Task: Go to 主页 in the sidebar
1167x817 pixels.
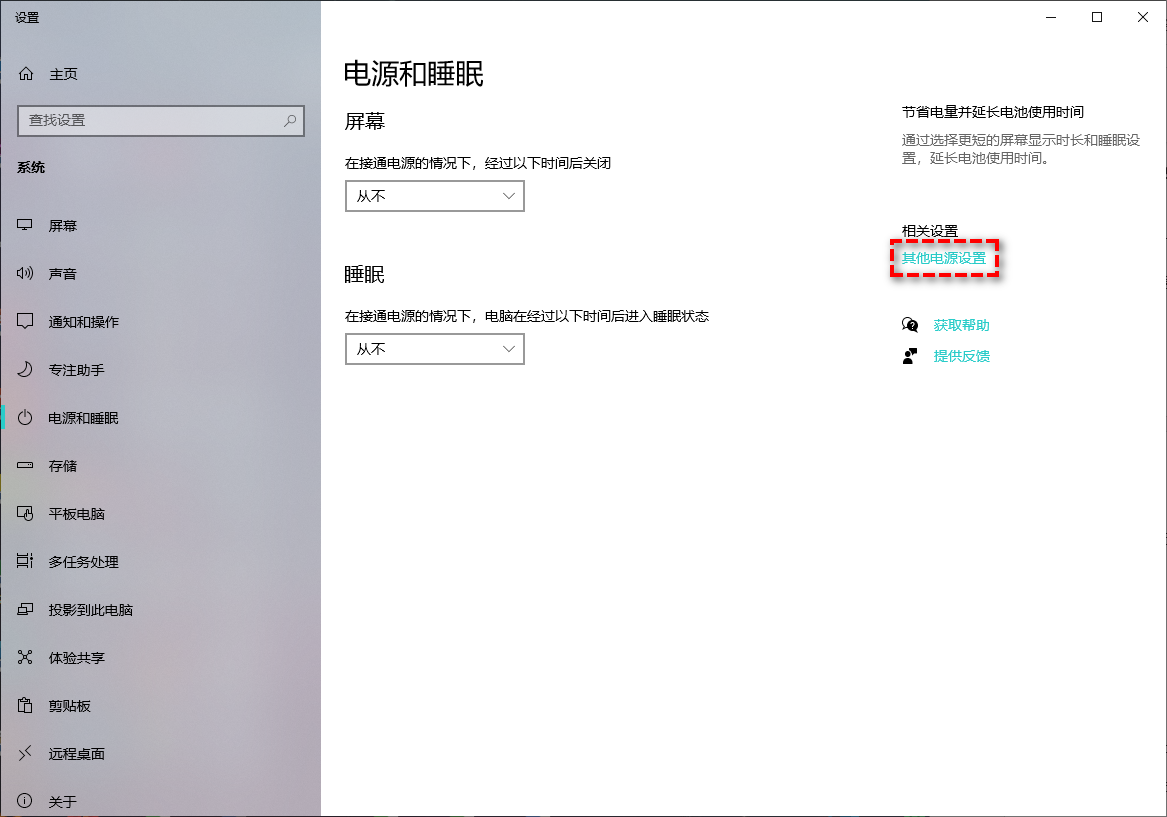Action: click(x=63, y=74)
